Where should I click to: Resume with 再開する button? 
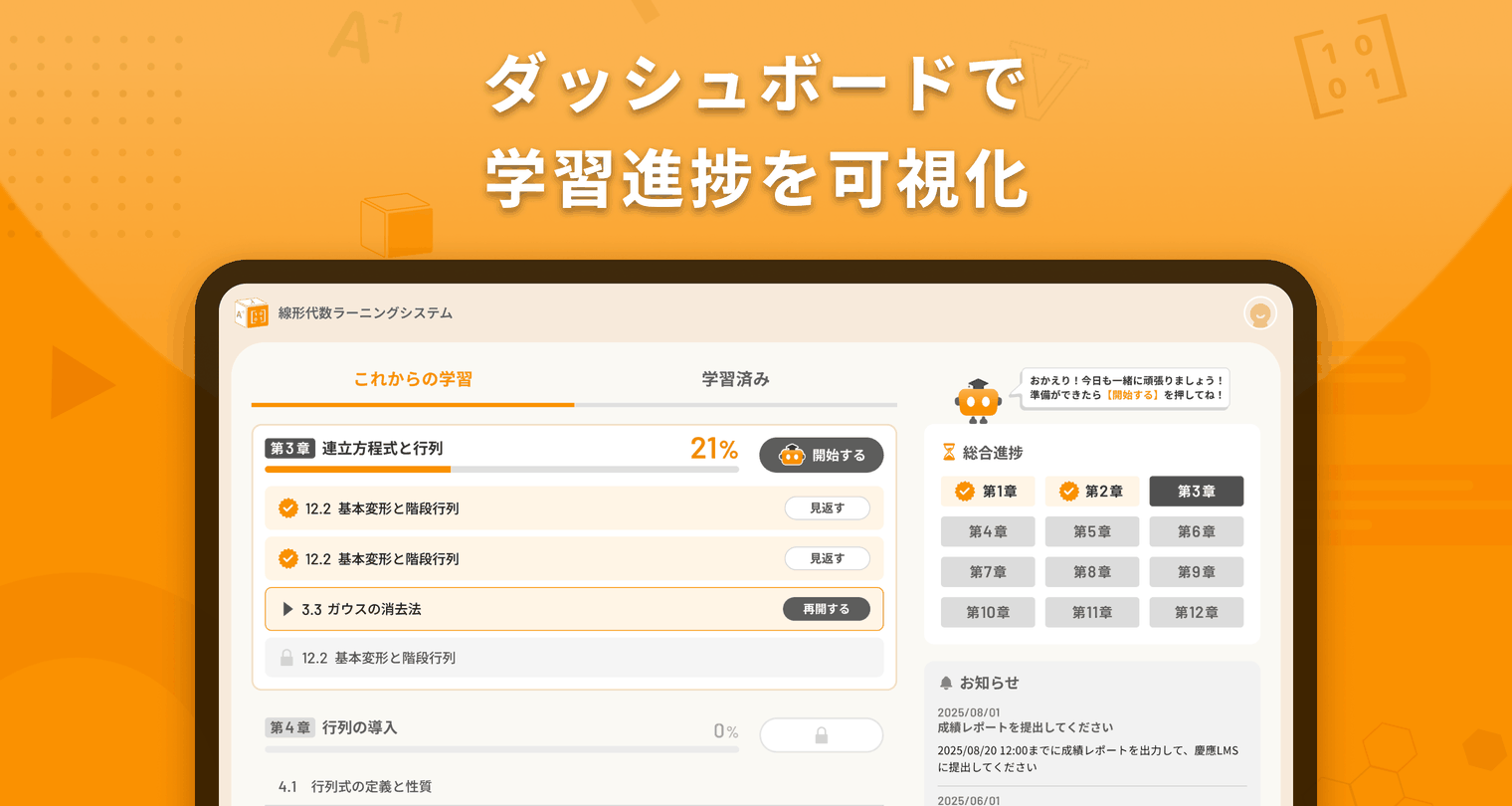point(827,609)
